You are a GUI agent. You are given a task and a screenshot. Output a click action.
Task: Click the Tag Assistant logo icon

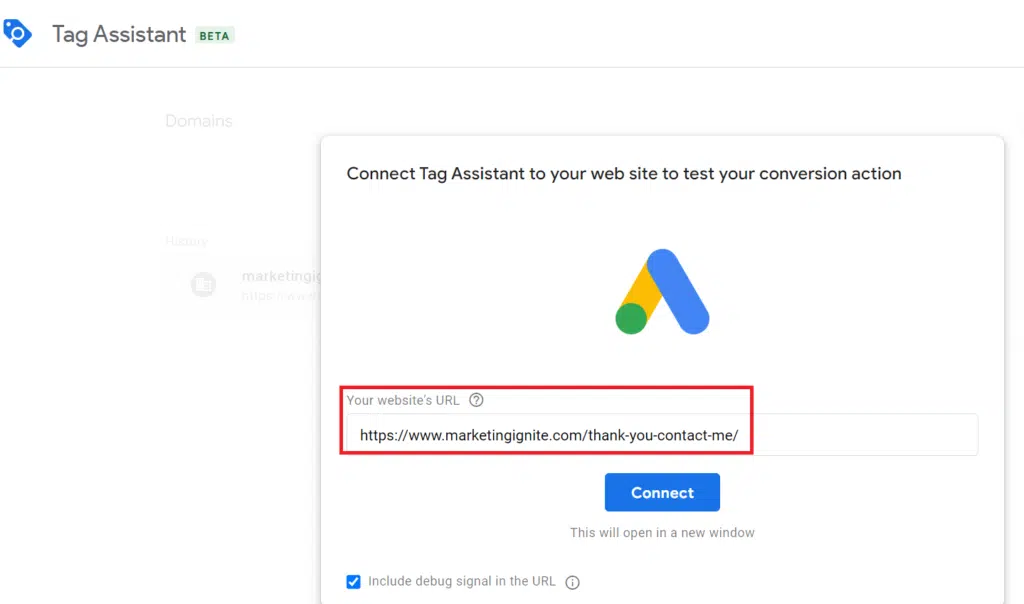[18, 34]
